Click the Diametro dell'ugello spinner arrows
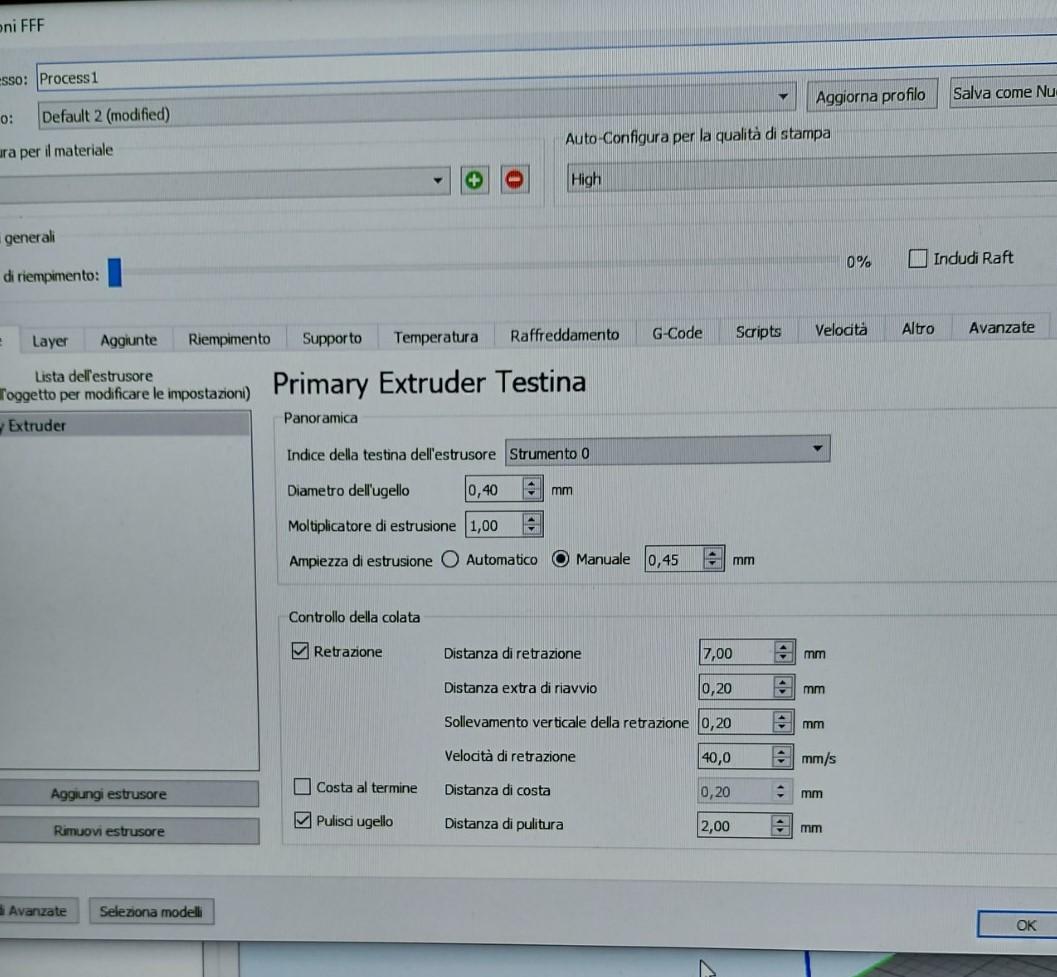Screen dimensions: 1057x977 [x=532, y=490]
